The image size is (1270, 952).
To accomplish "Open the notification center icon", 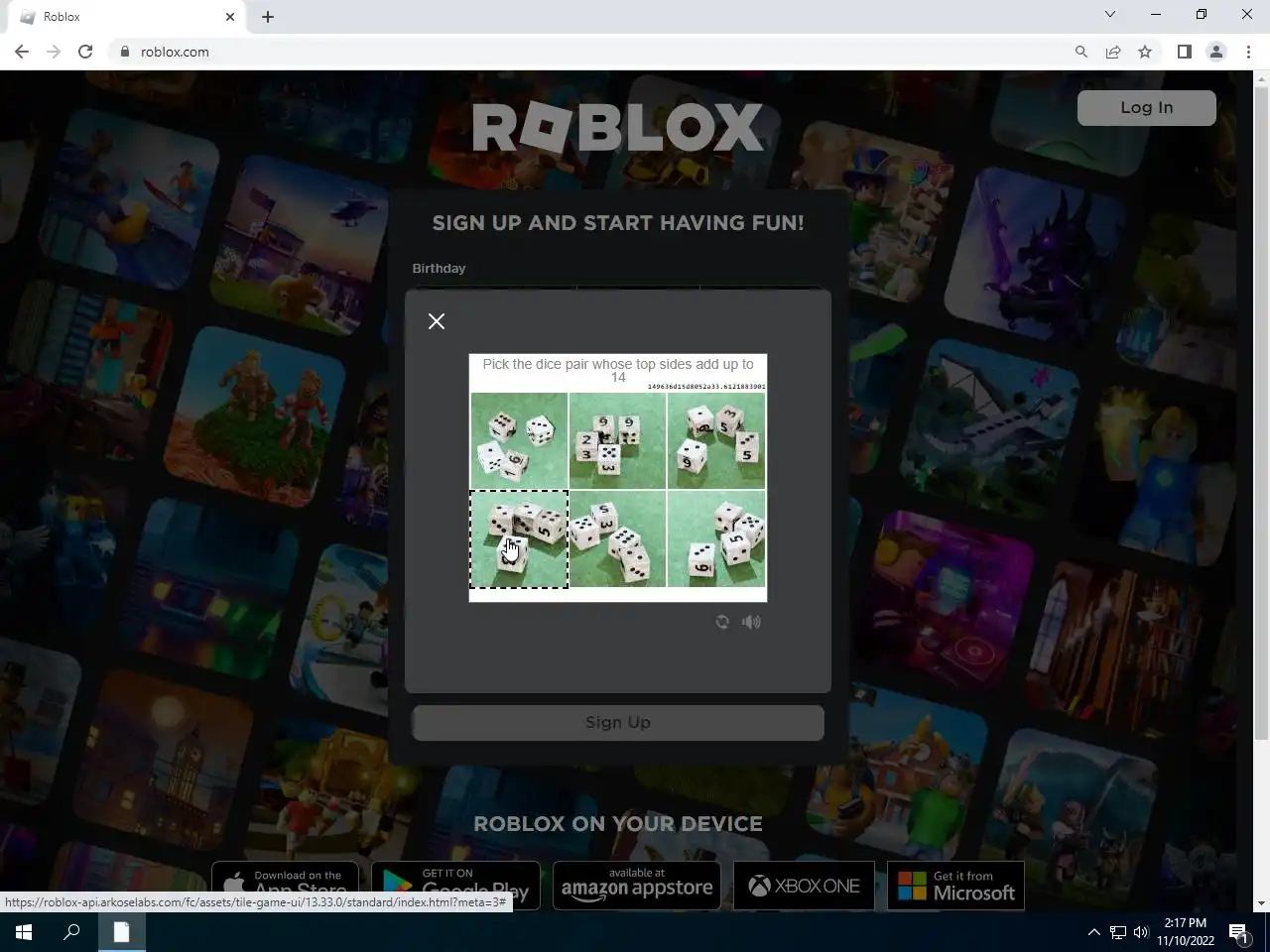I will 1239,932.
